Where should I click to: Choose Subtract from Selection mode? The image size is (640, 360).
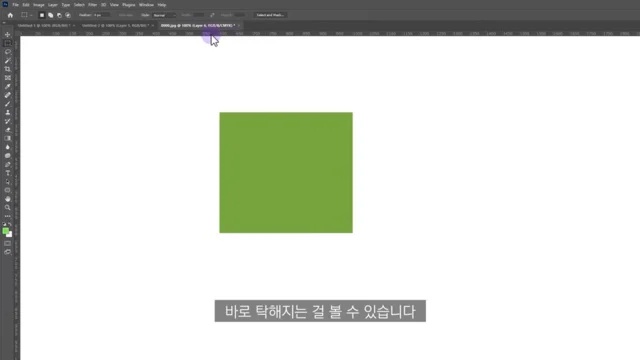click(x=59, y=15)
